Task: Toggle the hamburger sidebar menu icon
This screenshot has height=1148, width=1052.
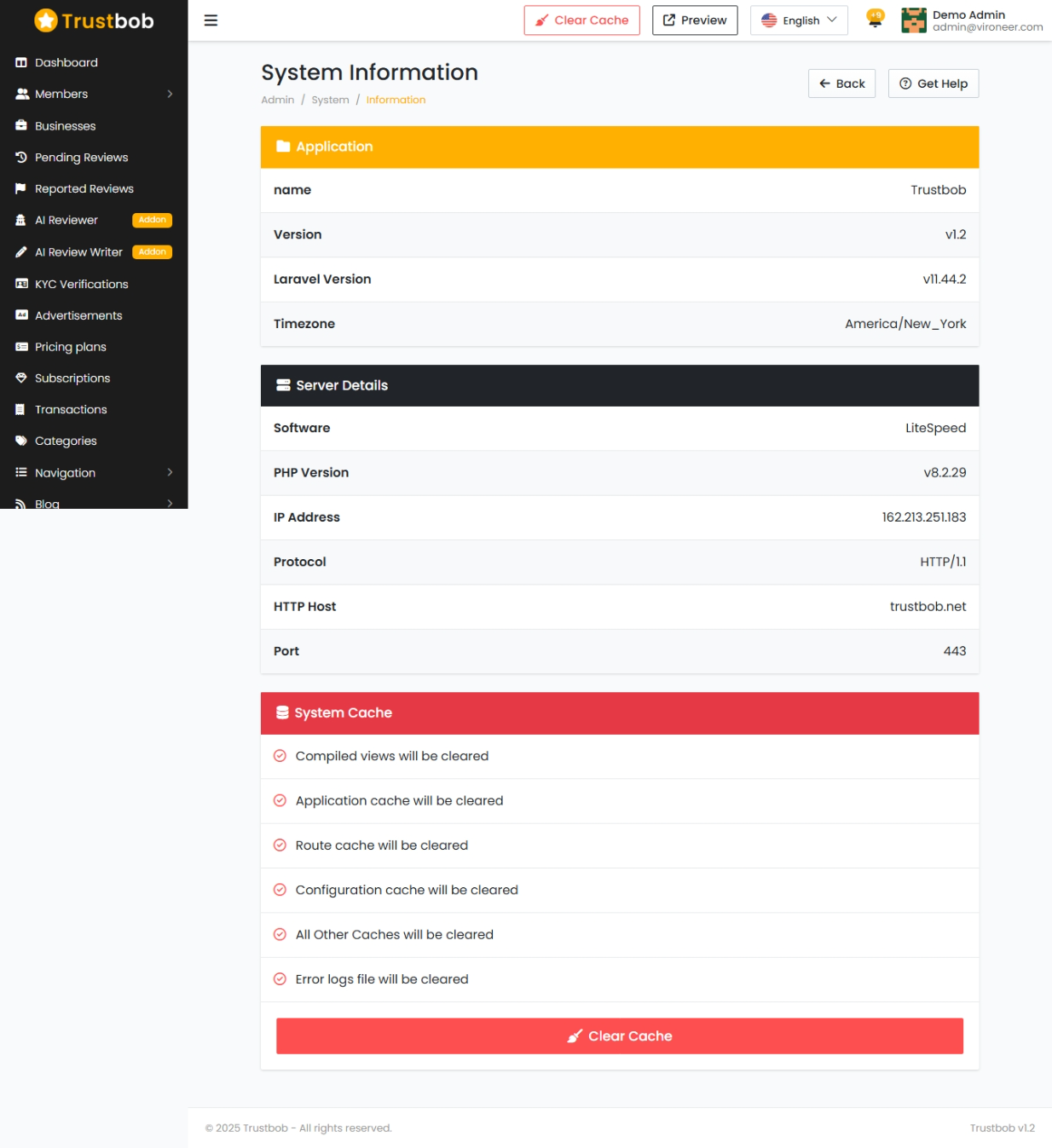Action: click(211, 20)
